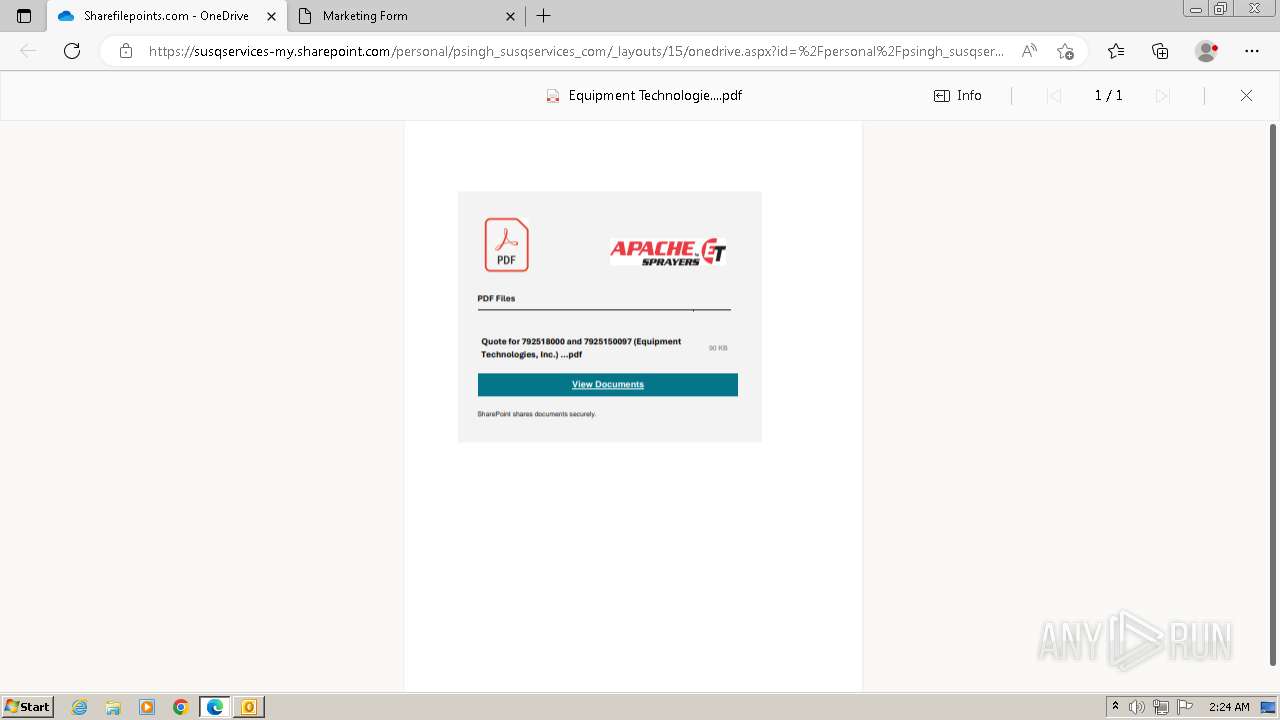View site information lock icon
Screen dimensions: 1280x720
point(126,51)
